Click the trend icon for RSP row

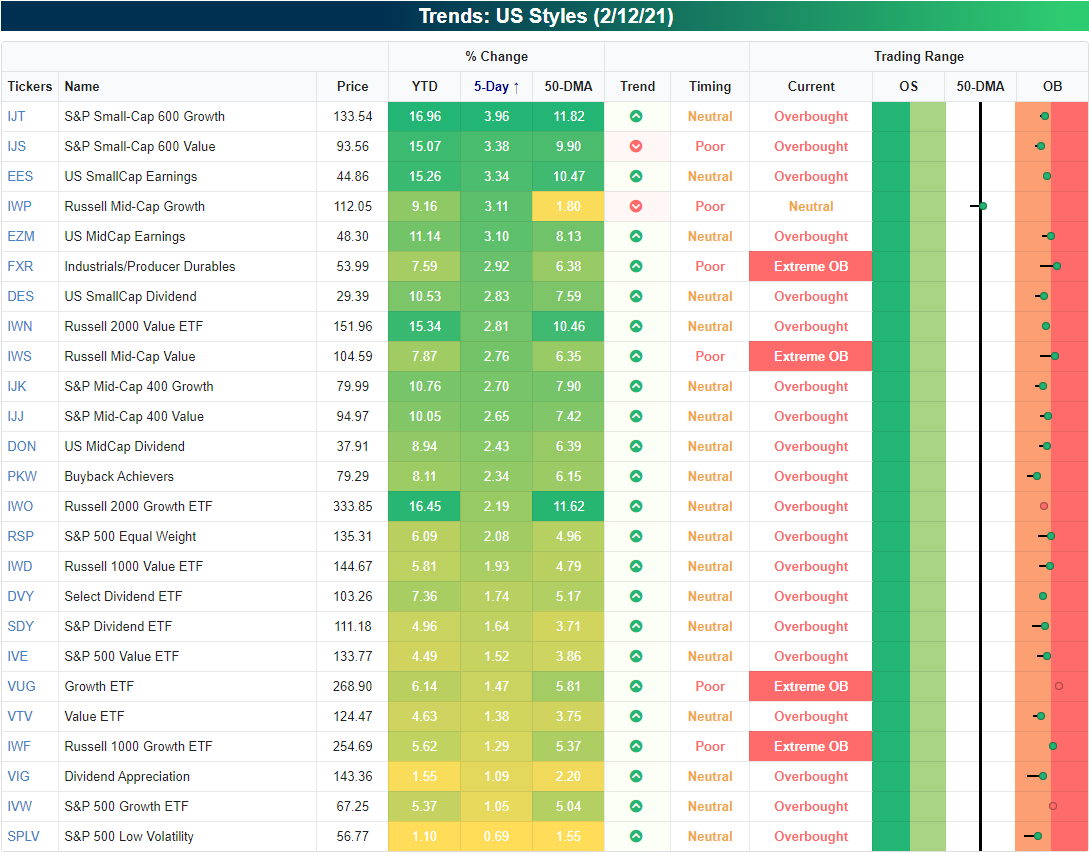pyautogui.click(x=636, y=536)
